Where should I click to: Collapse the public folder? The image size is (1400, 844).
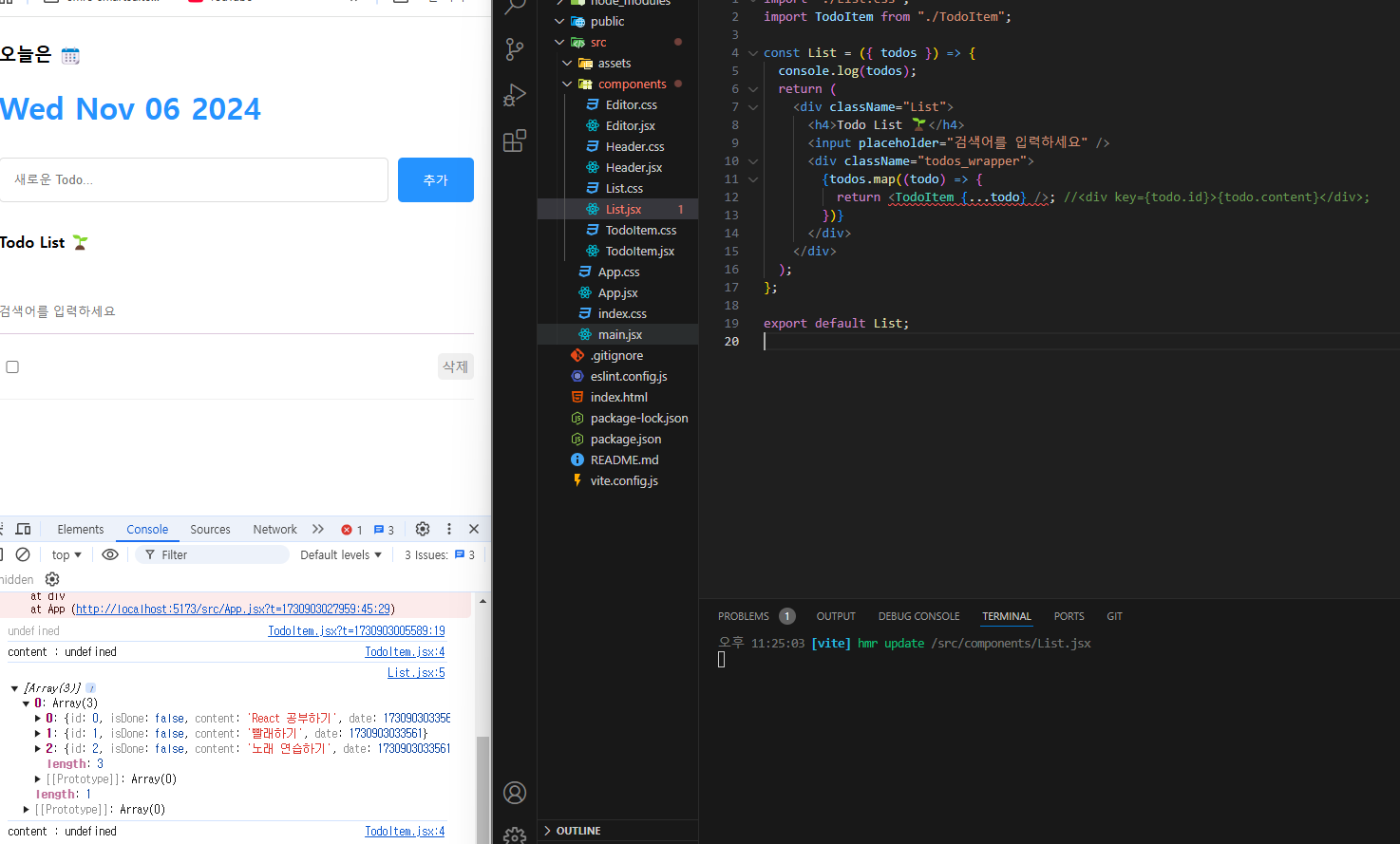pyautogui.click(x=559, y=21)
